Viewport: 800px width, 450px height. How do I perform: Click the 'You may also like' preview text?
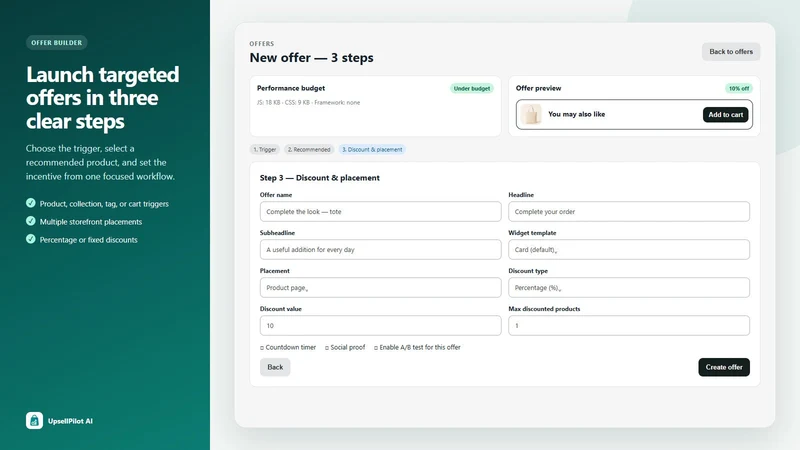click(x=576, y=114)
